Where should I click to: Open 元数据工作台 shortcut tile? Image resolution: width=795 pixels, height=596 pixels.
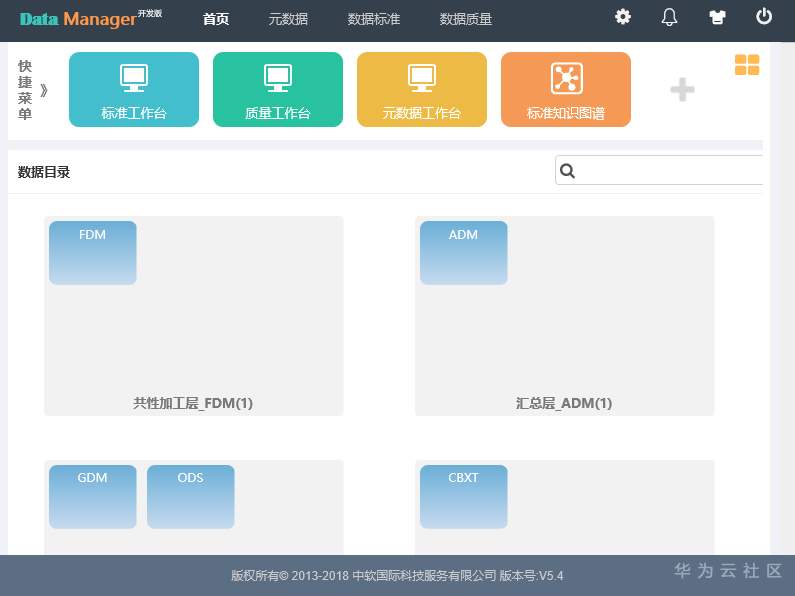(422, 89)
